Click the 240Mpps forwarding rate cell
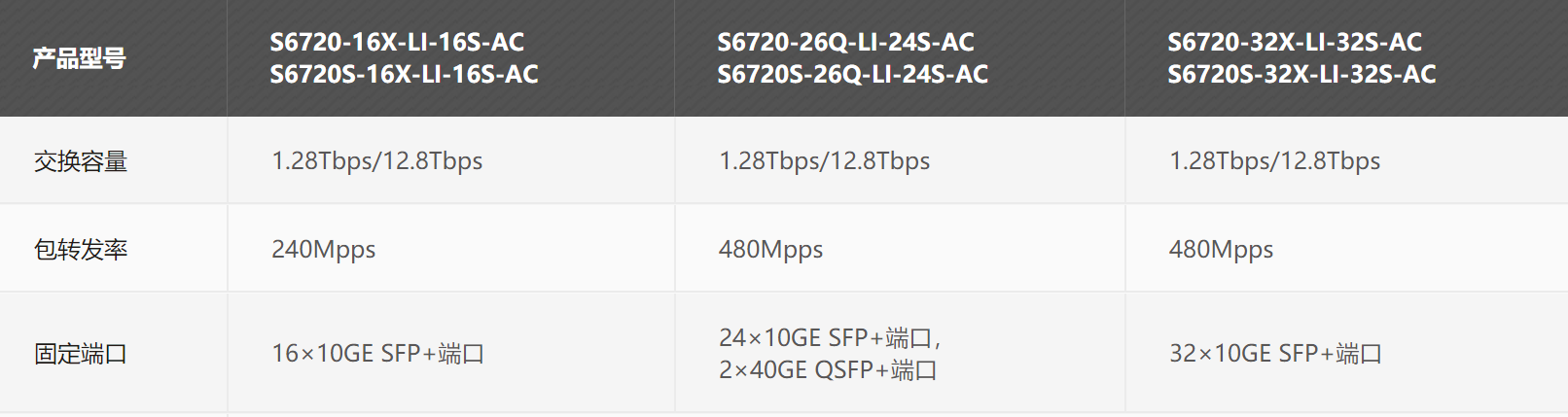The image size is (1568, 417). point(323,250)
